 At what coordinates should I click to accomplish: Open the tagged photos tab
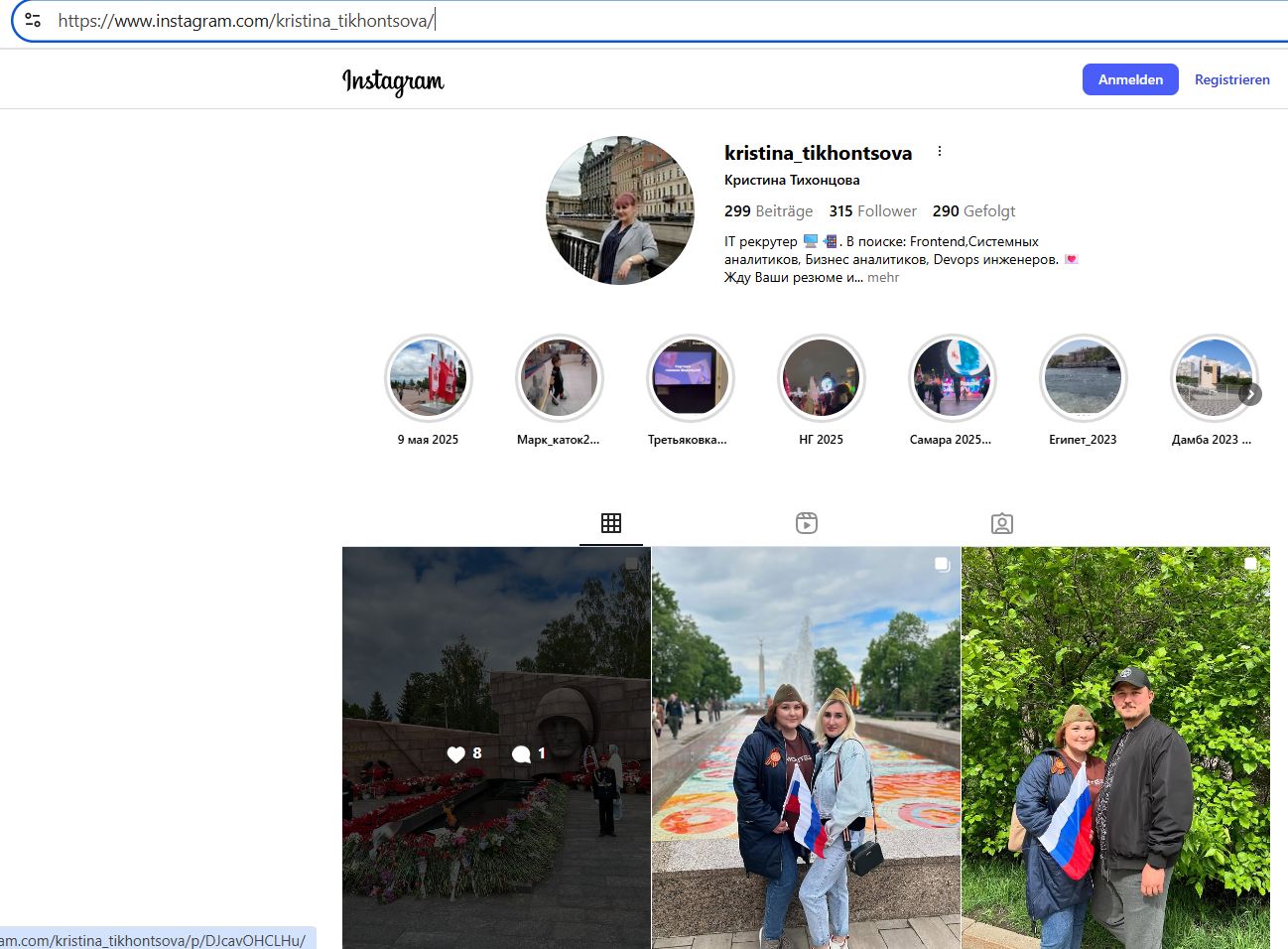(1001, 523)
